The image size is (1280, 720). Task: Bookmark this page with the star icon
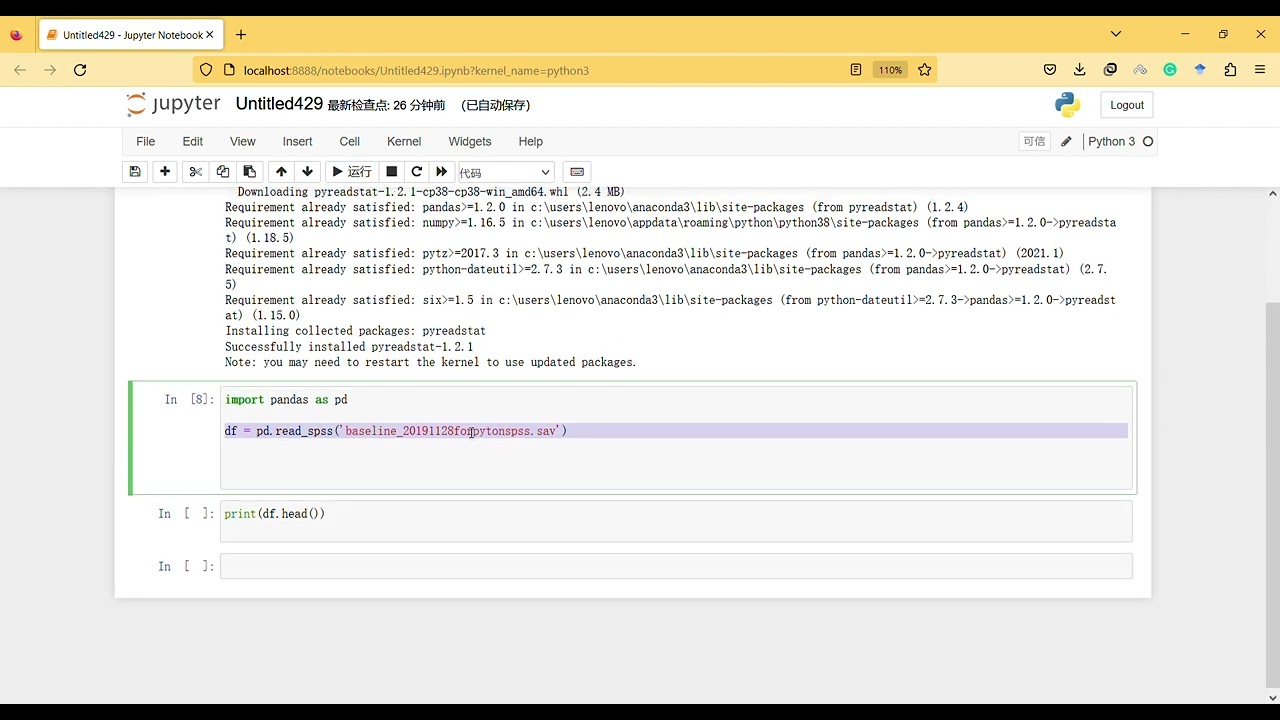pyautogui.click(x=925, y=70)
